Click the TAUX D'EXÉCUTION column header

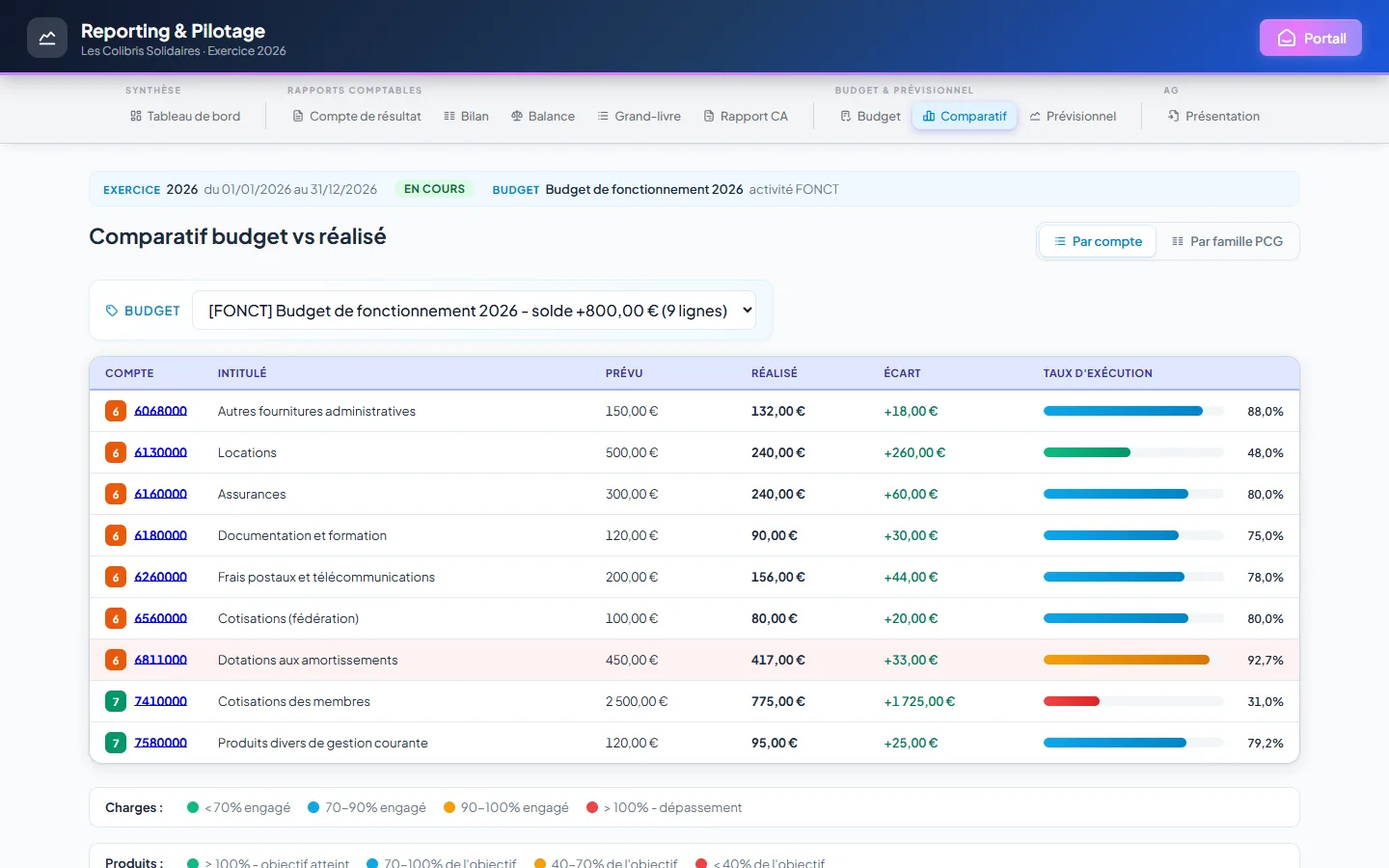[x=1098, y=373]
